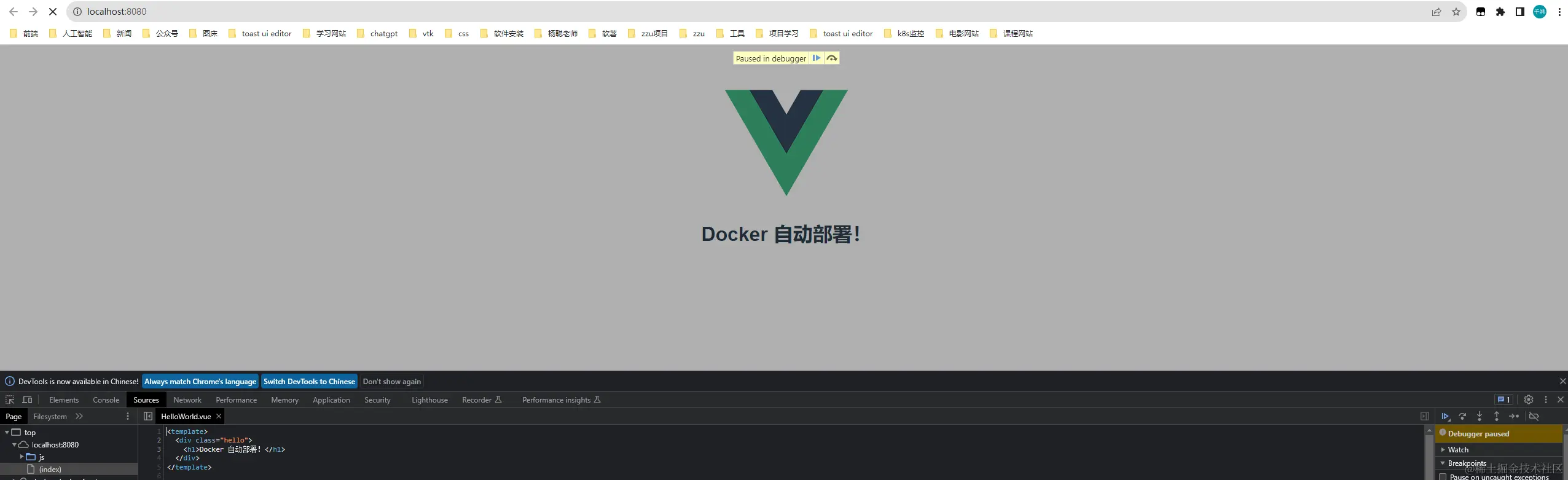Screen dimensions: 1568x480
Task: Resume script execution in page overlay
Action: [x=816, y=58]
